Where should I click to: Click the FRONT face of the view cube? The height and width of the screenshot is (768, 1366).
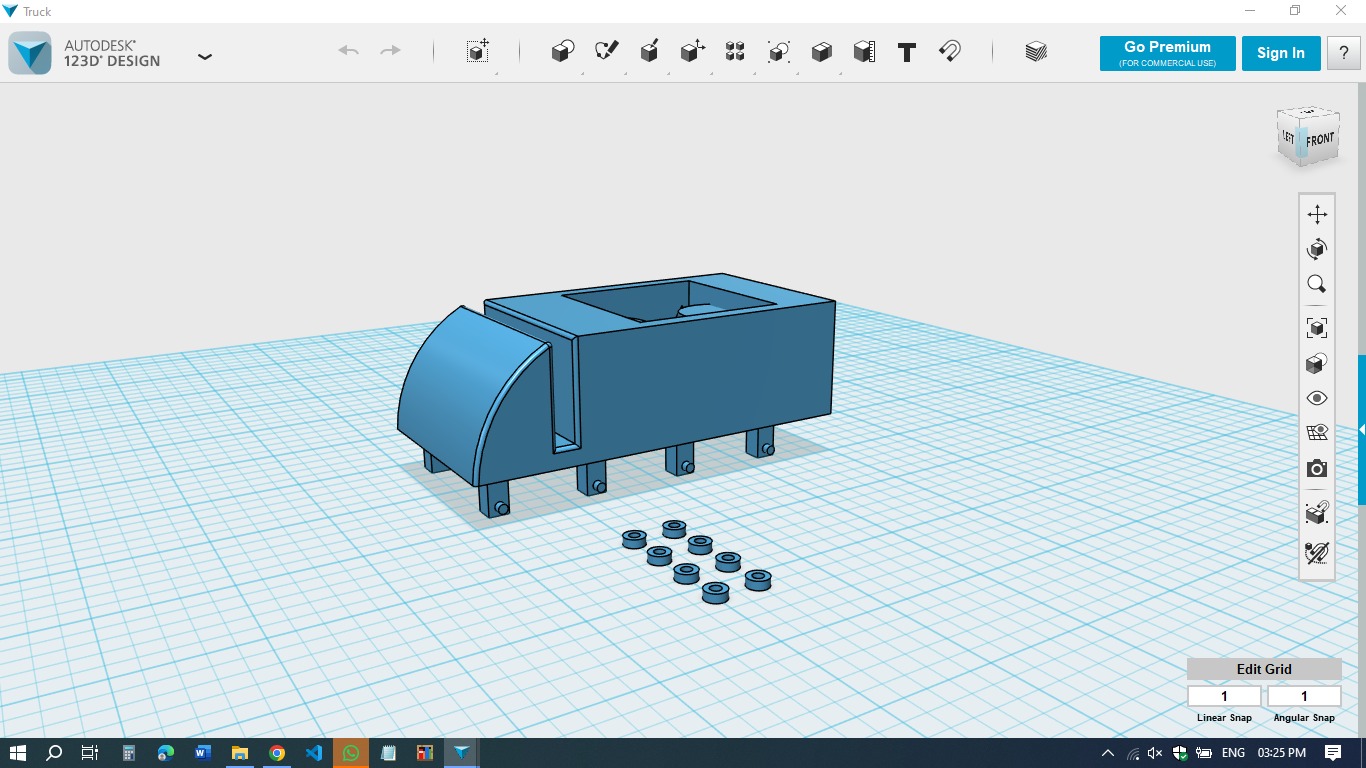[1320, 140]
